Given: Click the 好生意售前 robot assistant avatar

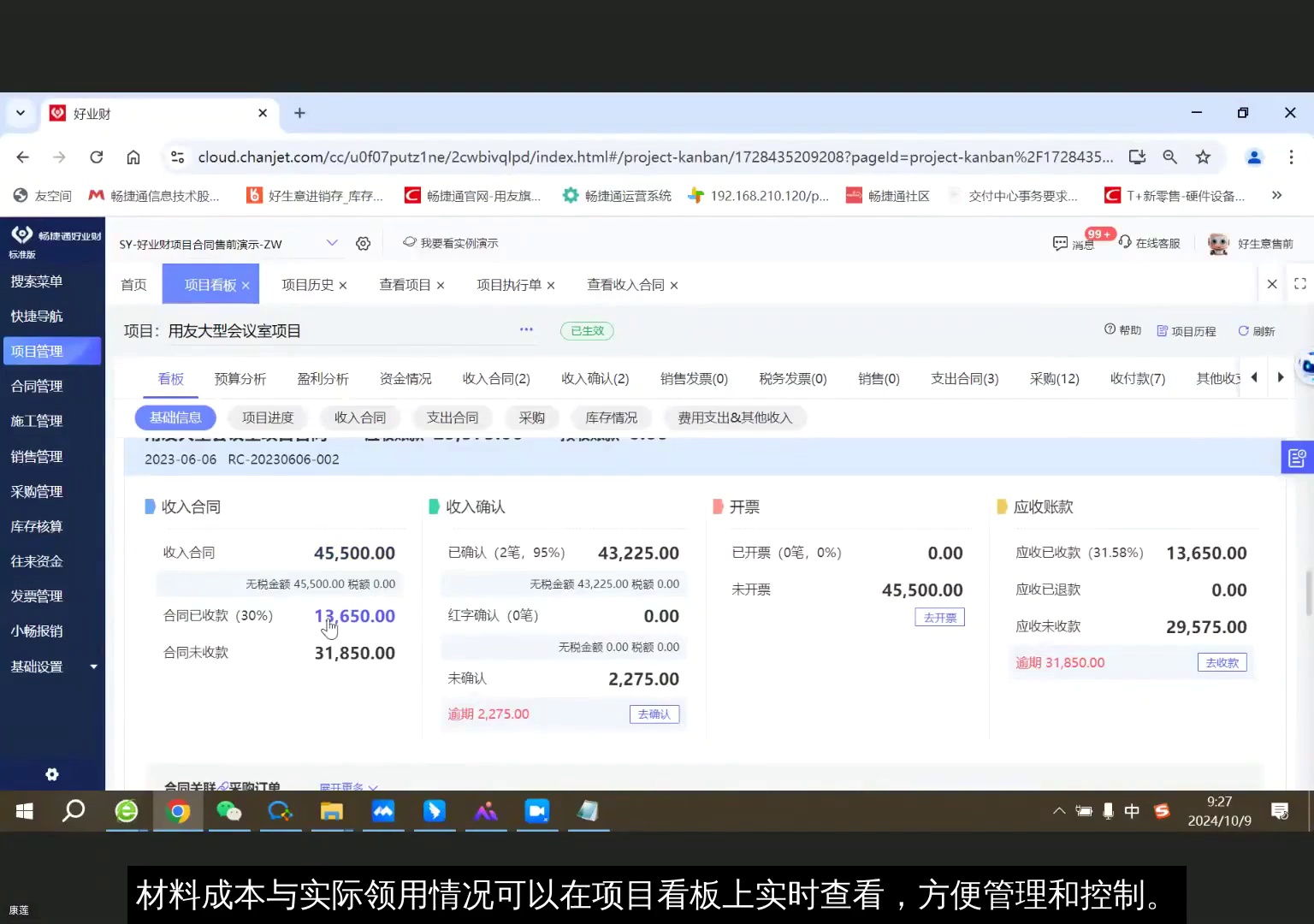Looking at the screenshot, I should 1217,243.
